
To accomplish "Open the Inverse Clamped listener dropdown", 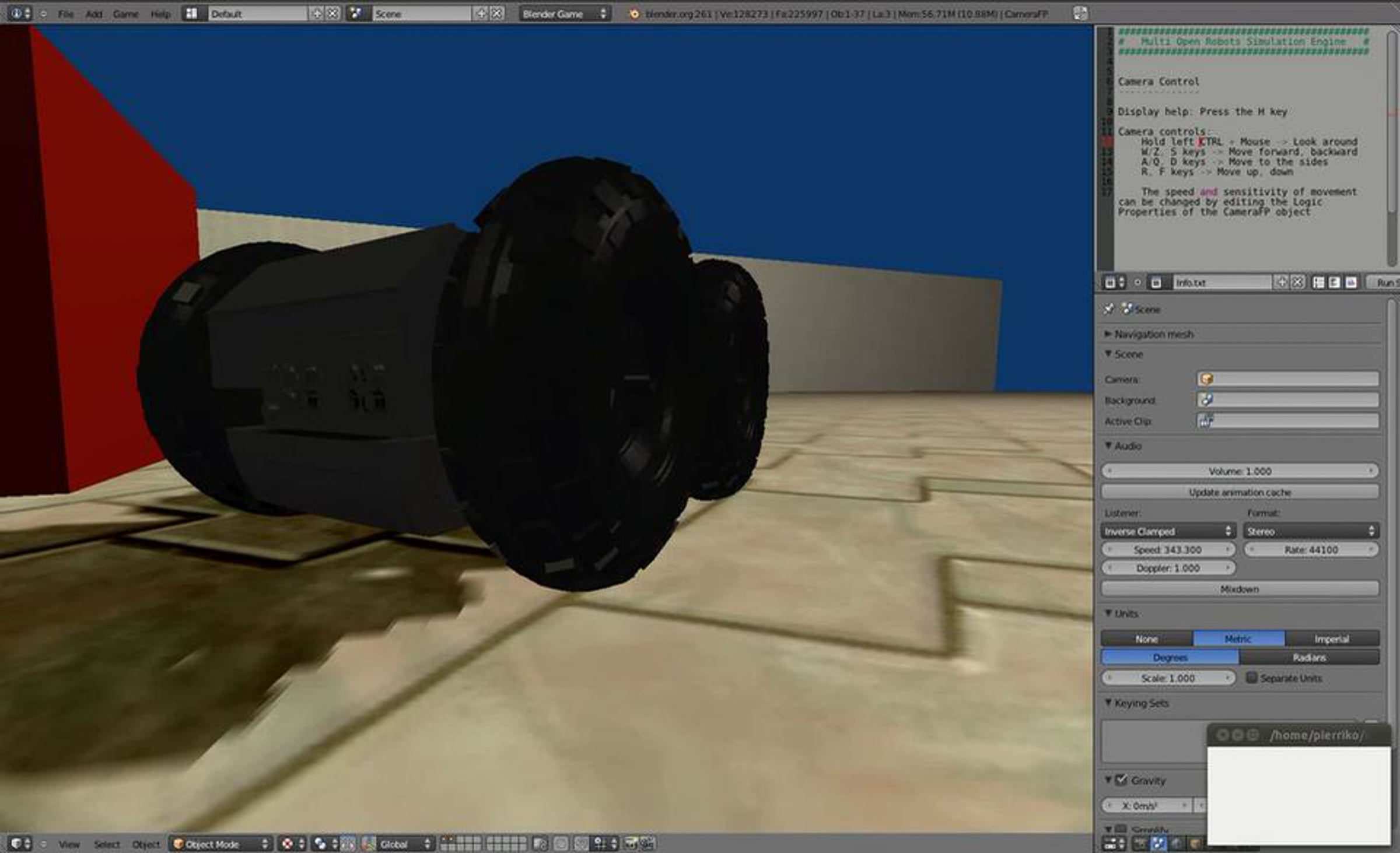I will tap(1167, 531).
